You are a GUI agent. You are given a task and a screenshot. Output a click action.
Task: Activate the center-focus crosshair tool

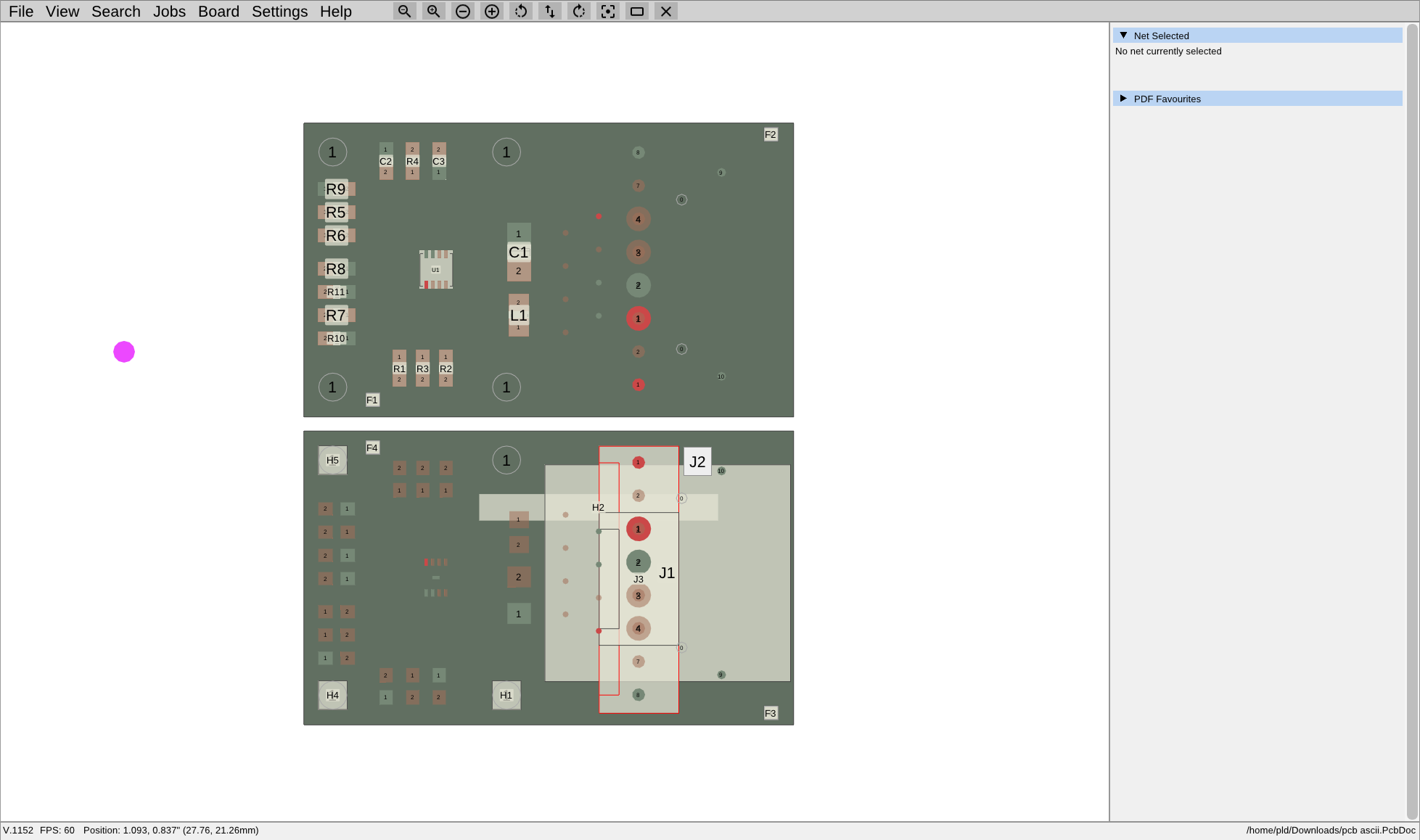click(x=607, y=11)
